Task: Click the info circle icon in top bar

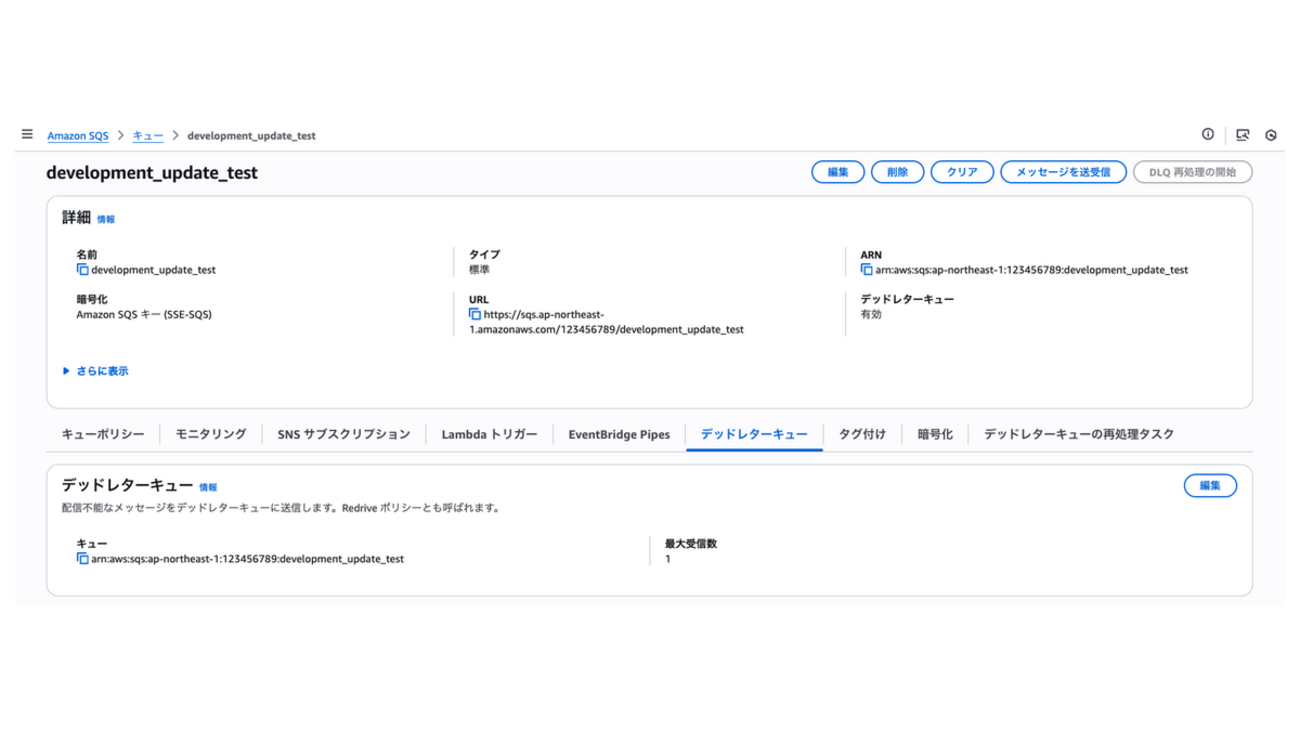Action: [1208, 134]
